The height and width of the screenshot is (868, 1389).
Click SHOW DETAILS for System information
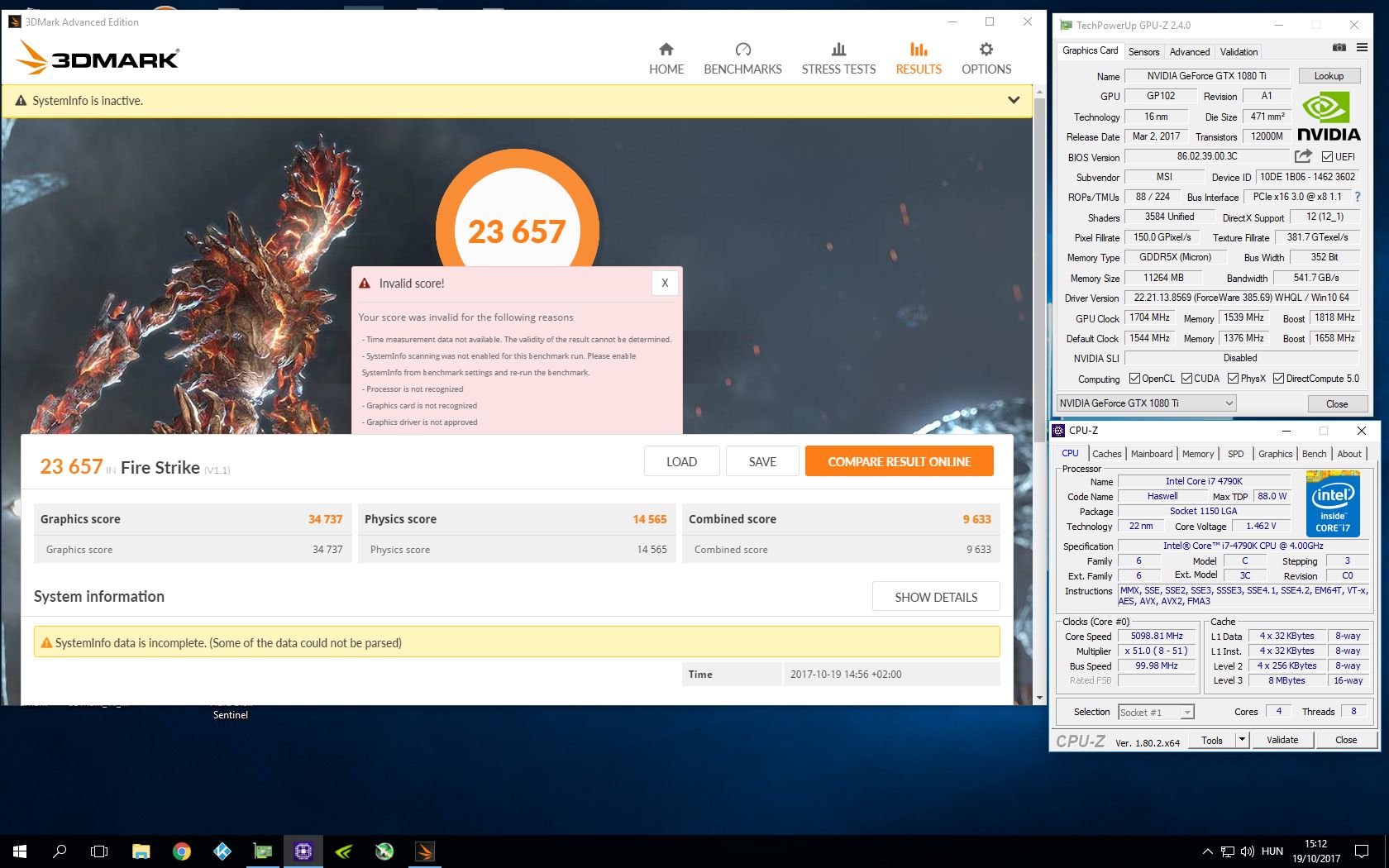tap(936, 597)
